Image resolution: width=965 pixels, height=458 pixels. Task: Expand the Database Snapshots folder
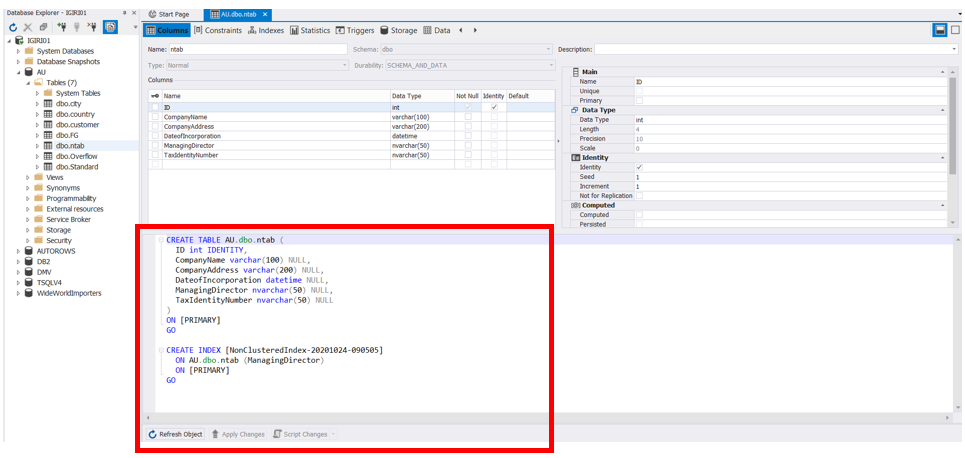(x=18, y=62)
